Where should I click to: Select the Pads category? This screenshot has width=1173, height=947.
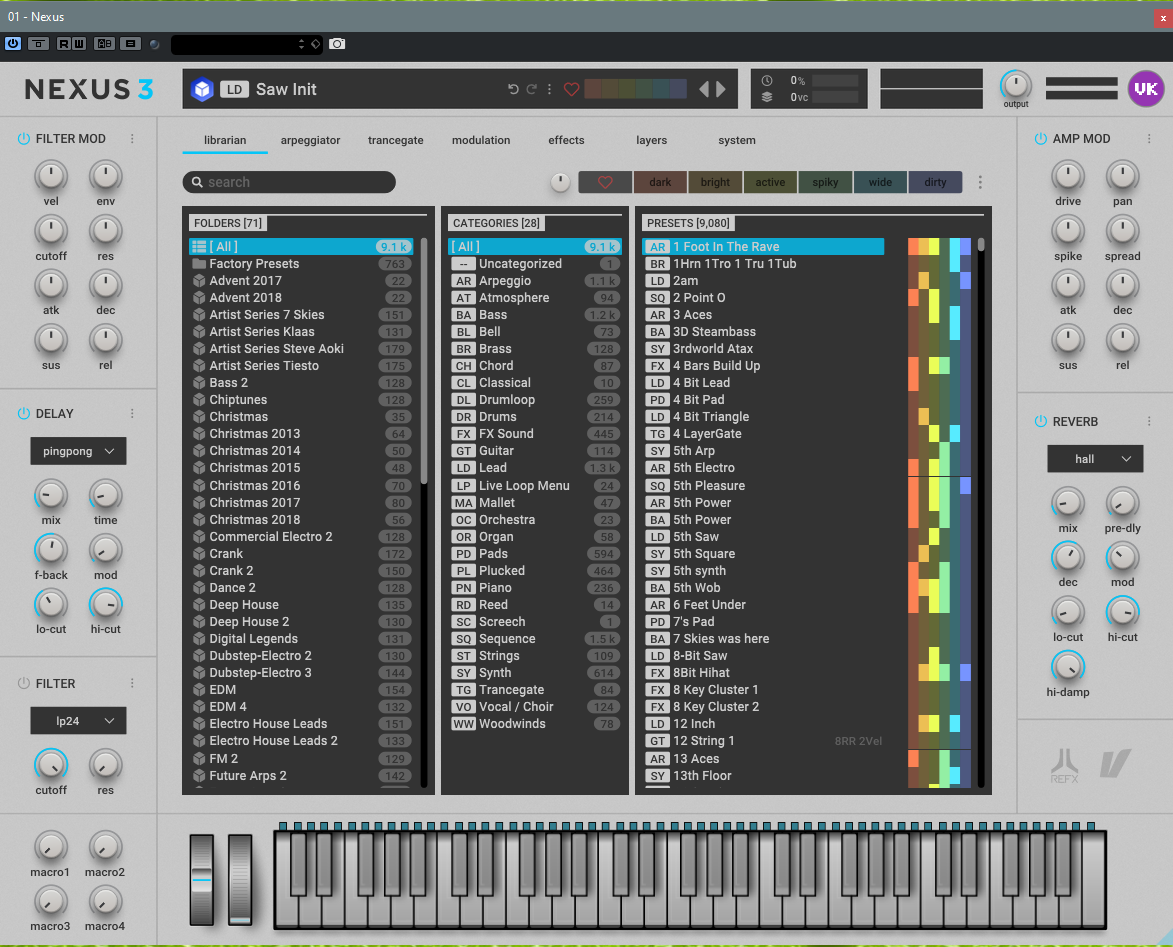coord(534,554)
